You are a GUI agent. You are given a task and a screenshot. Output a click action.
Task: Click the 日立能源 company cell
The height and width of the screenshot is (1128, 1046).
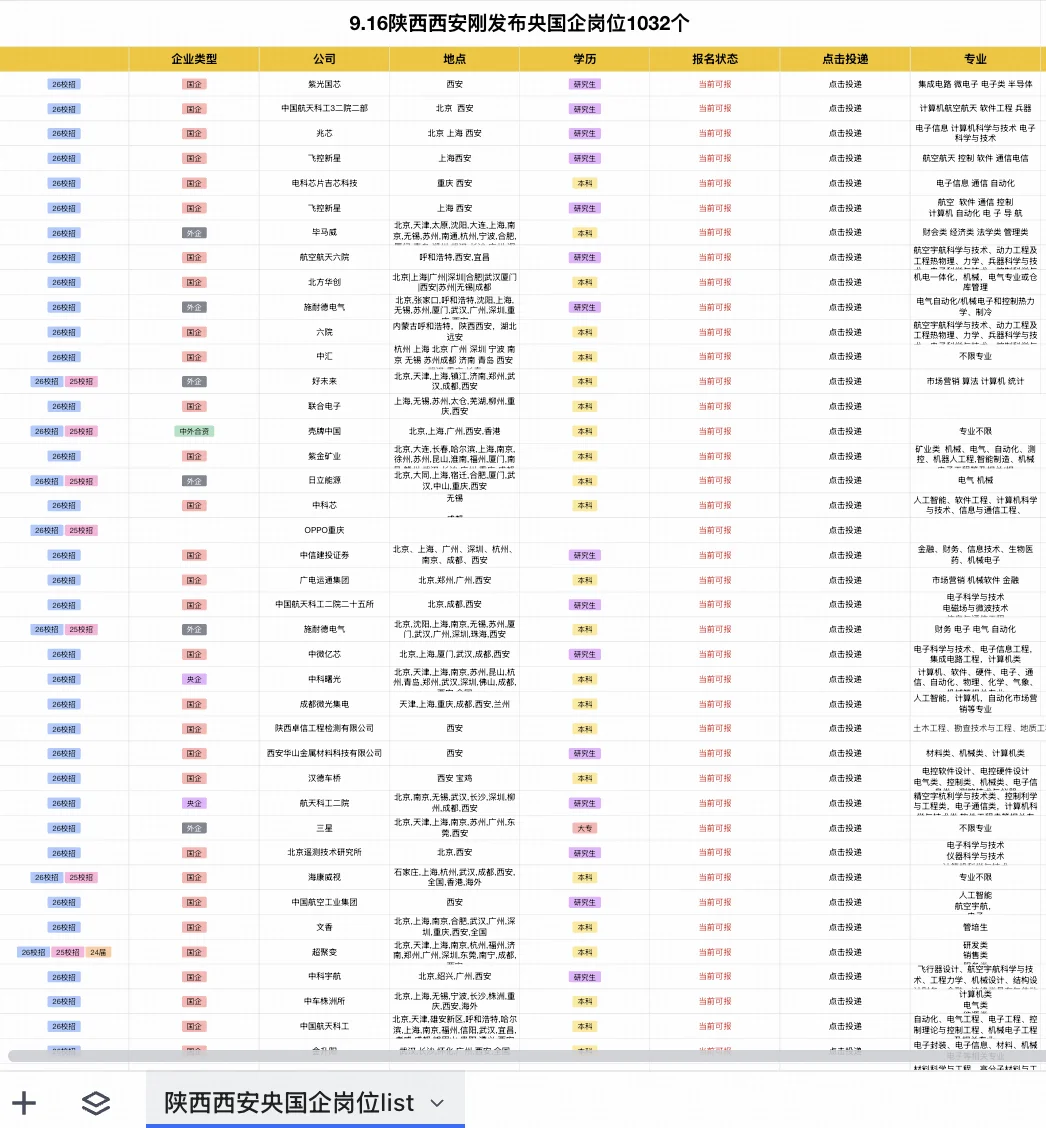[x=324, y=481]
